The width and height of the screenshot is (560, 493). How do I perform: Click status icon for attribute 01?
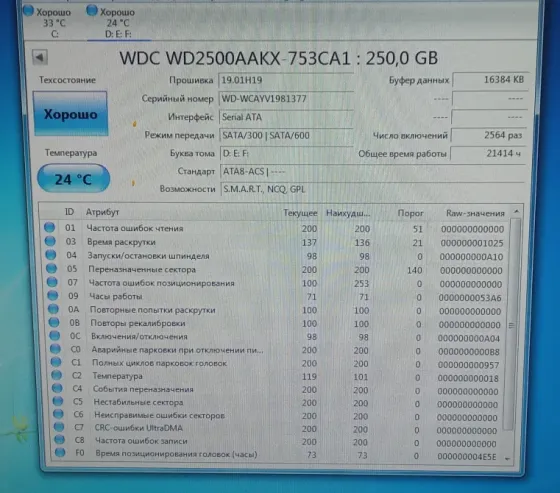(x=50, y=227)
